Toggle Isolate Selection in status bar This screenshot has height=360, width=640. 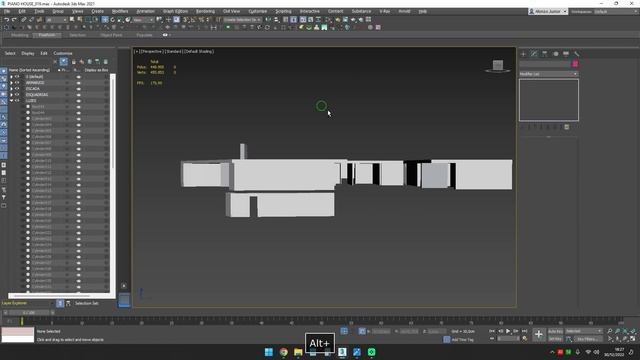click(344, 331)
